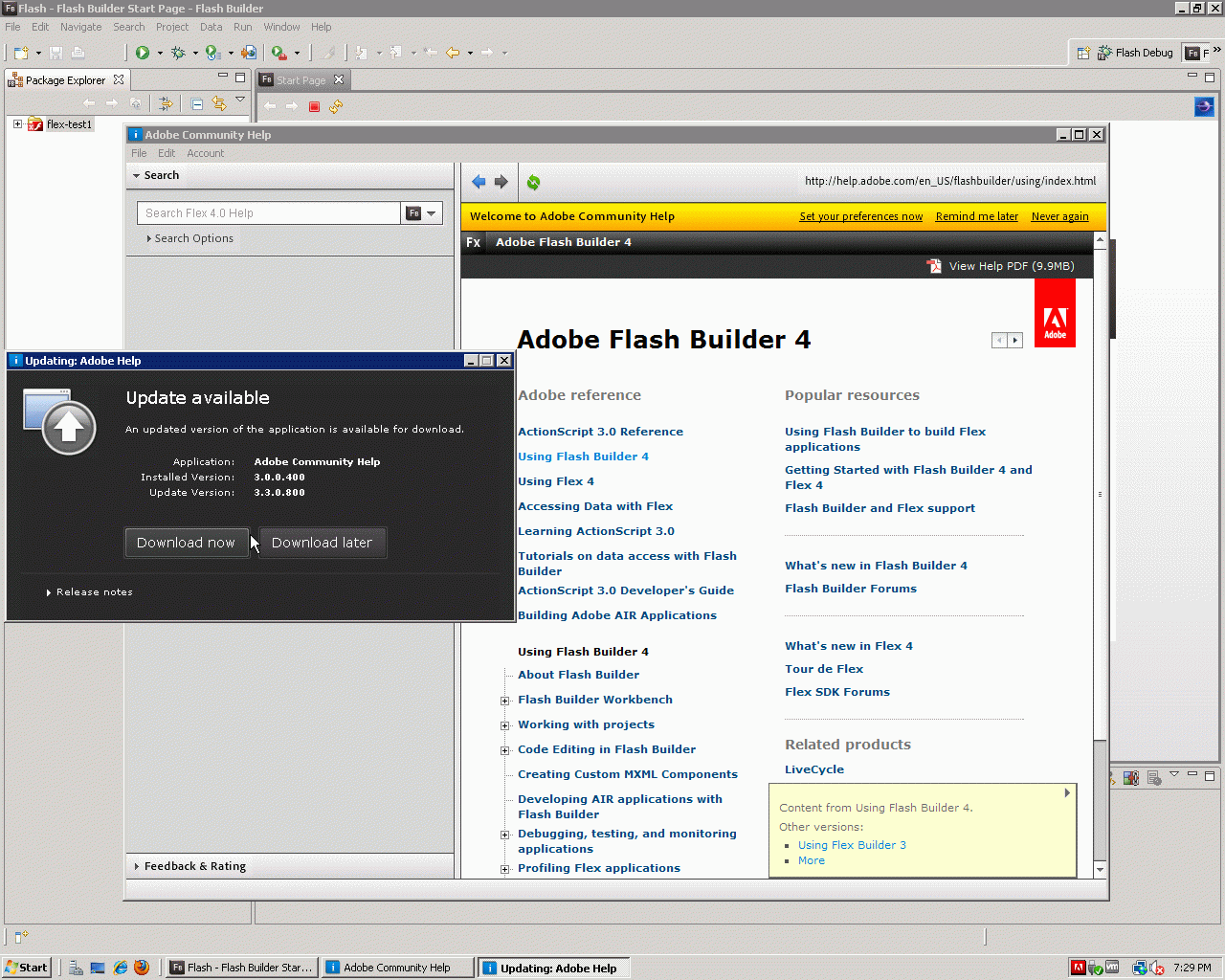Click Remind me later link
Image resolution: width=1225 pixels, height=980 pixels.
coord(977,216)
